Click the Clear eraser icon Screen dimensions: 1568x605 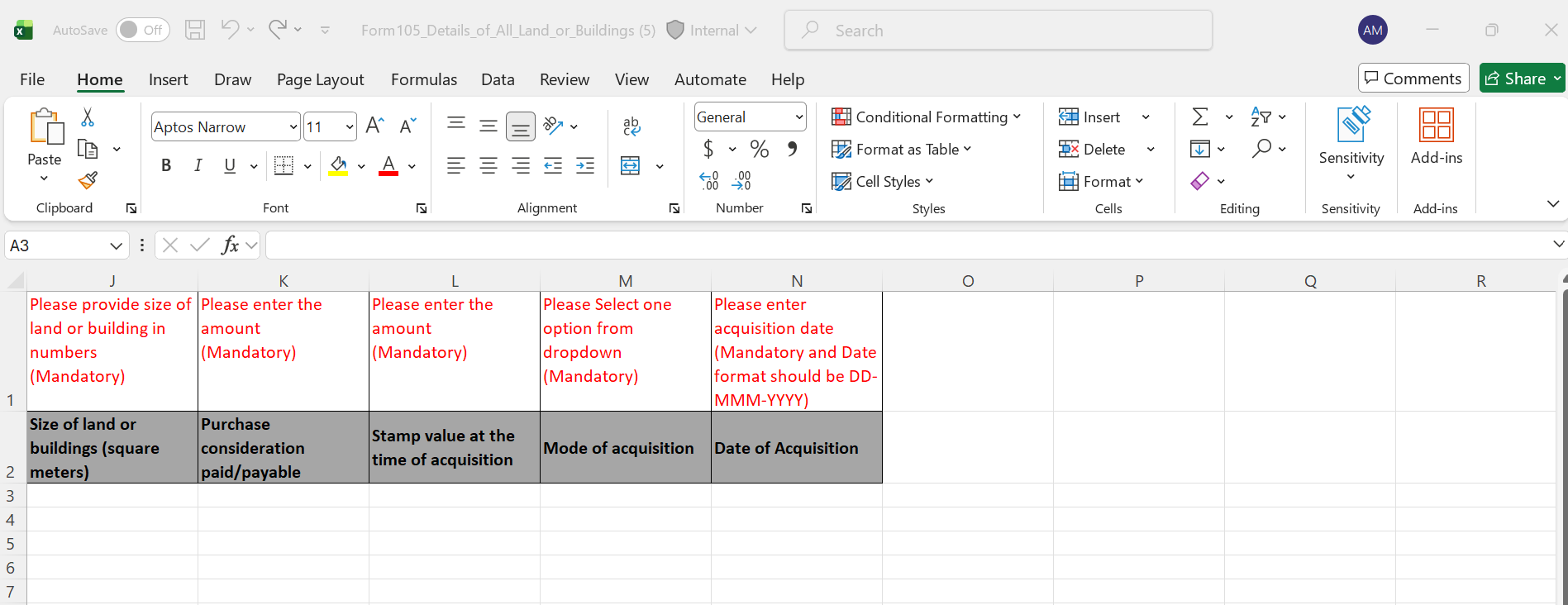1200,181
